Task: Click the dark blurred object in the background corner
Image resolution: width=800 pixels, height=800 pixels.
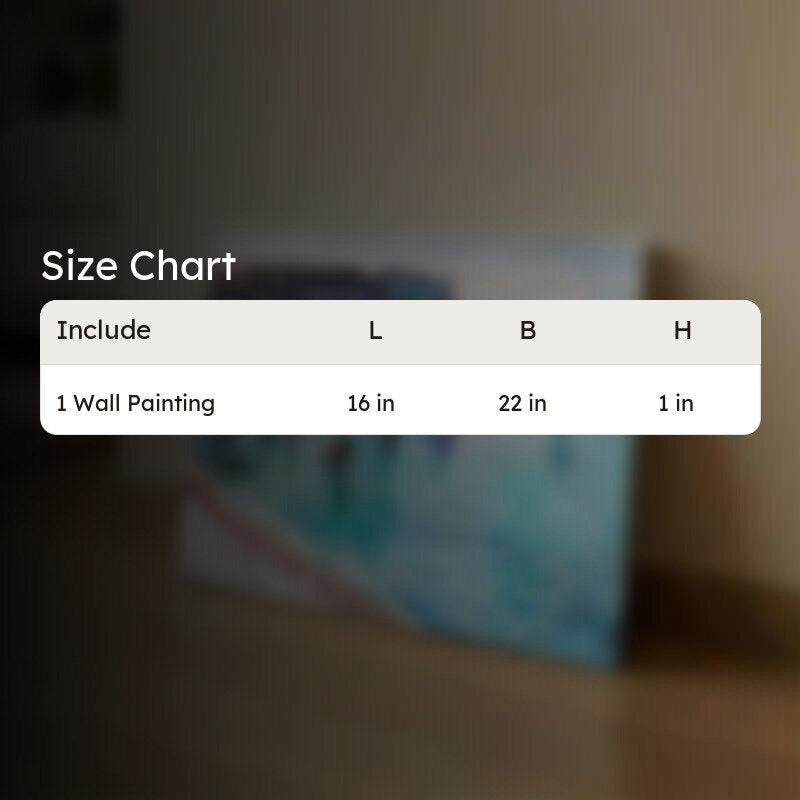Action: pos(77,56)
